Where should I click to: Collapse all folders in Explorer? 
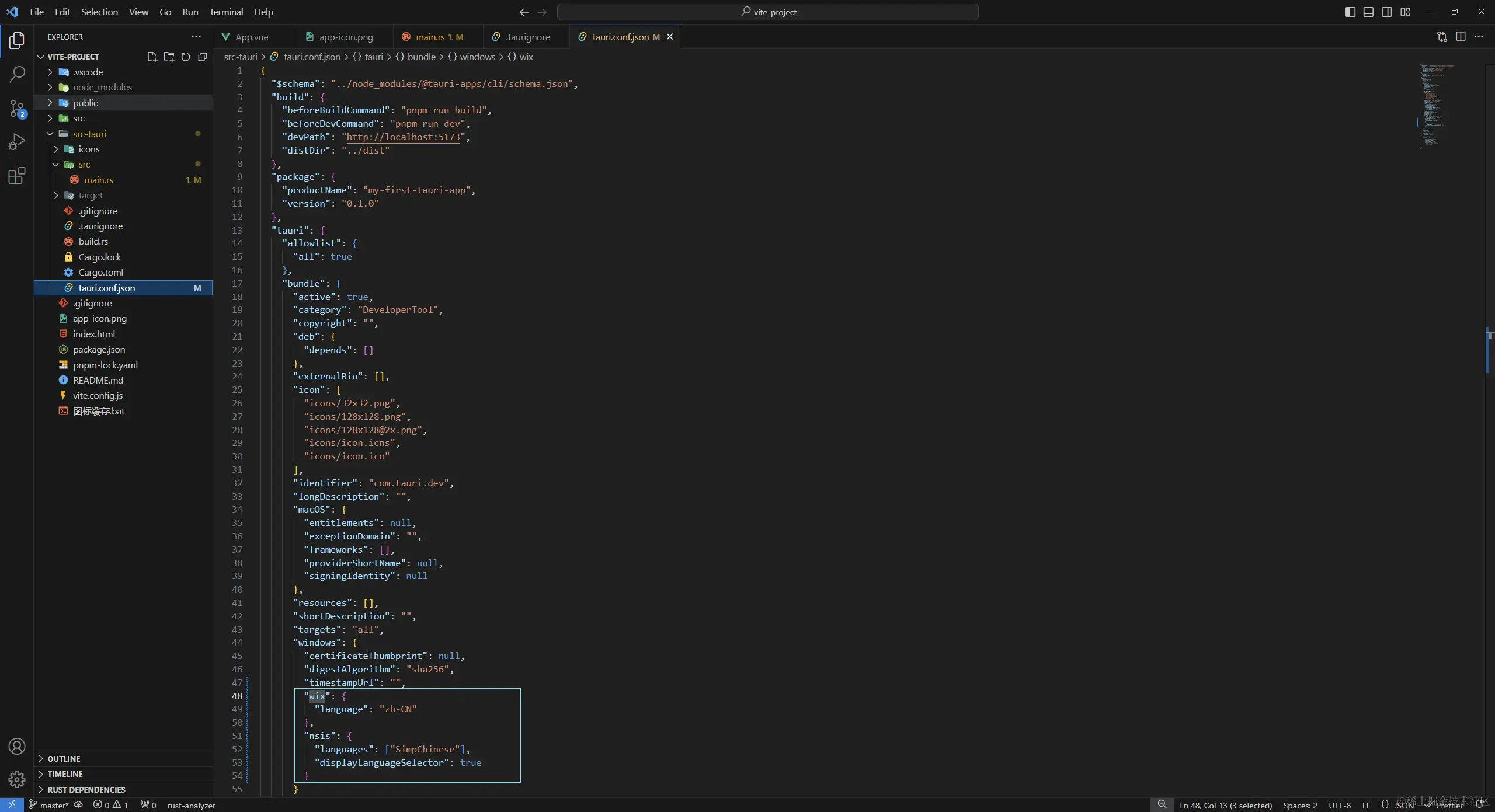click(x=203, y=57)
